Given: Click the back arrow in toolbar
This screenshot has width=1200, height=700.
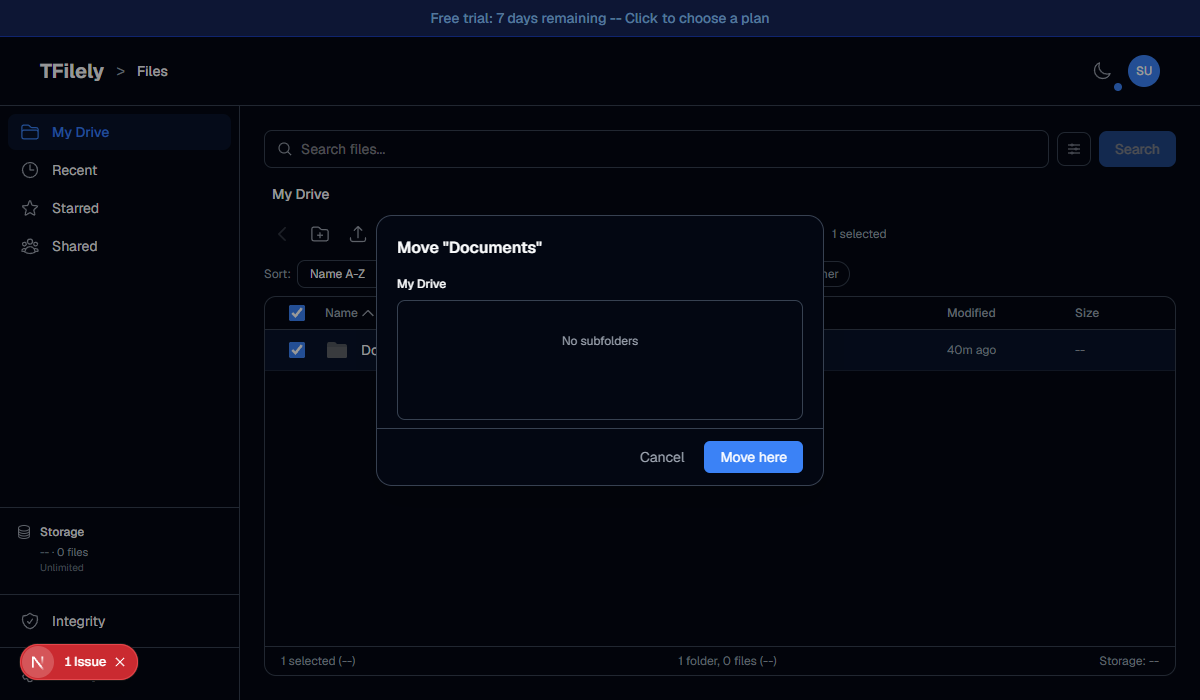Looking at the screenshot, I should 282,234.
